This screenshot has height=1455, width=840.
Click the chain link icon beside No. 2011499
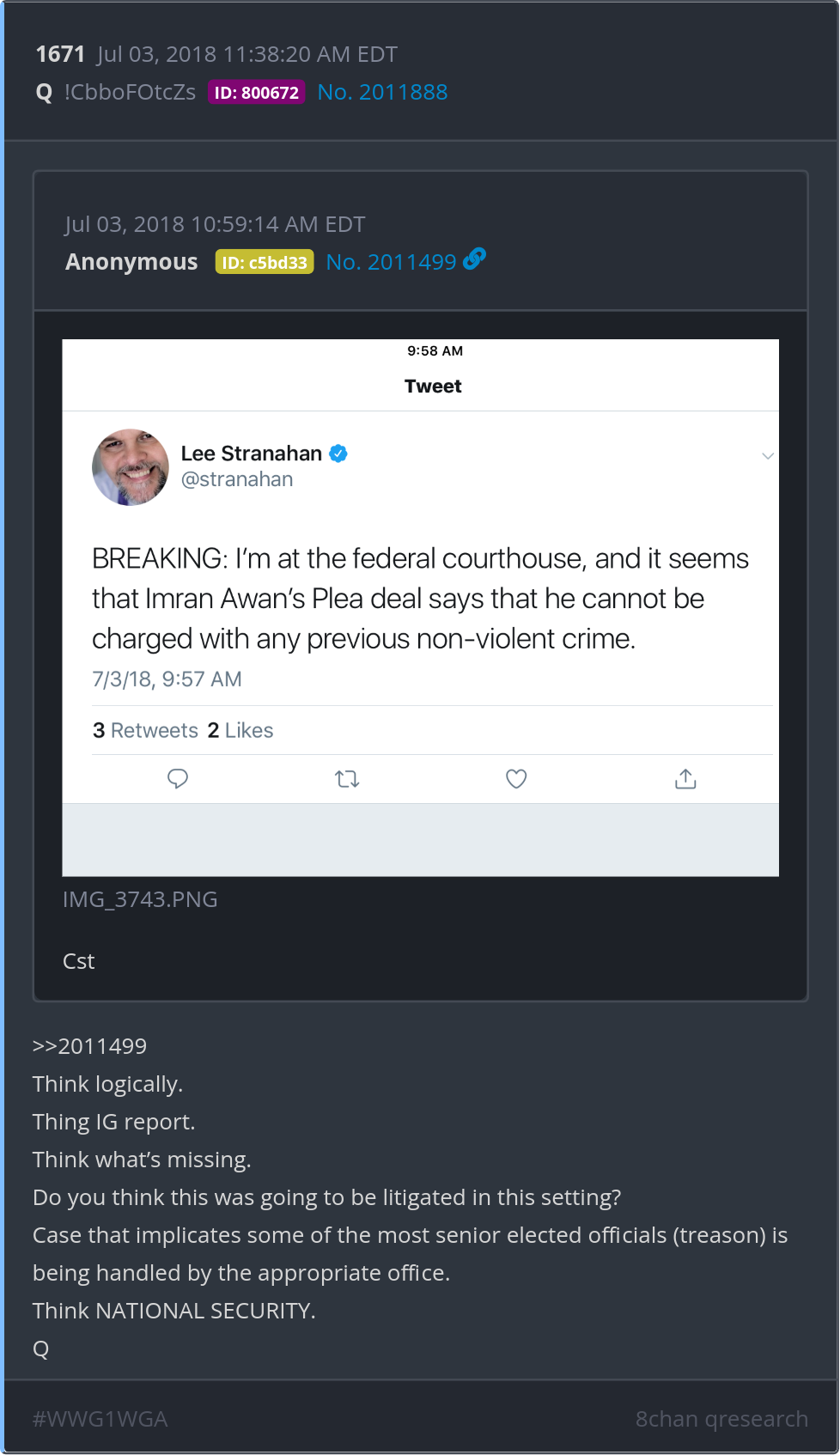click(x=474, y=259)
